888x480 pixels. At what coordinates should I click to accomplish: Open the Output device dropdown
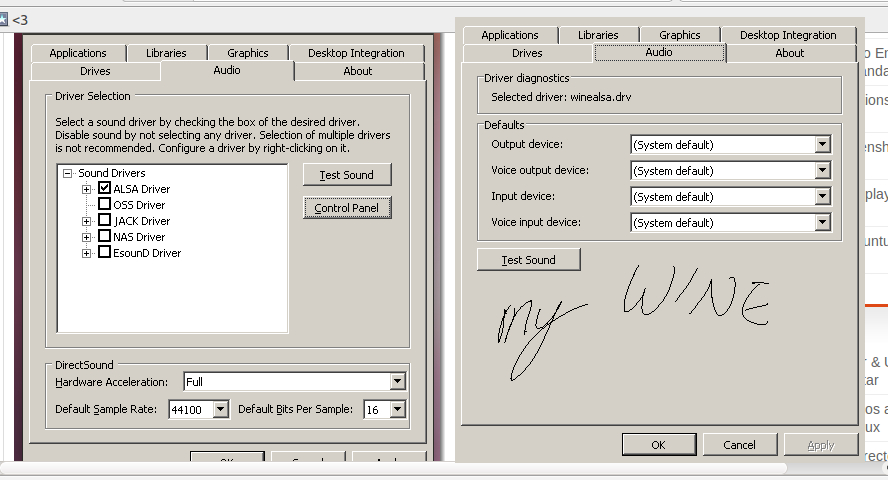pos(823,144)
